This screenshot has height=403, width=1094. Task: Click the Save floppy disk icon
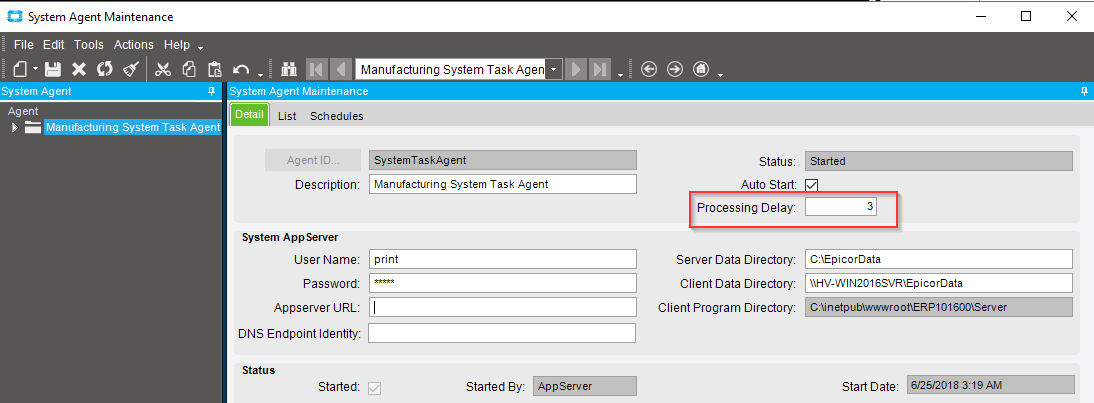[x=54, y=69]
